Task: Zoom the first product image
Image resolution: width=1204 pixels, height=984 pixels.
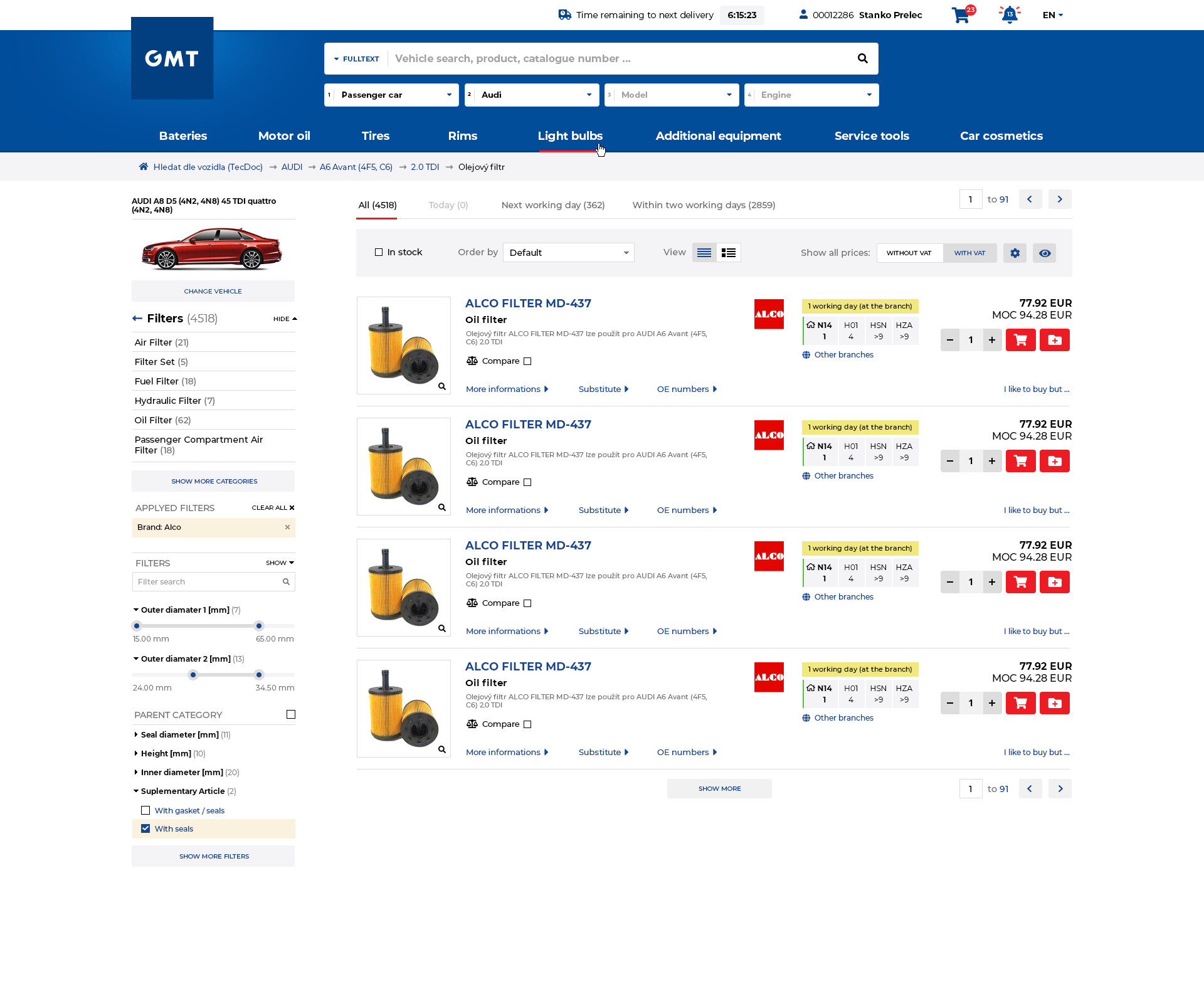Action: [442, 386]
